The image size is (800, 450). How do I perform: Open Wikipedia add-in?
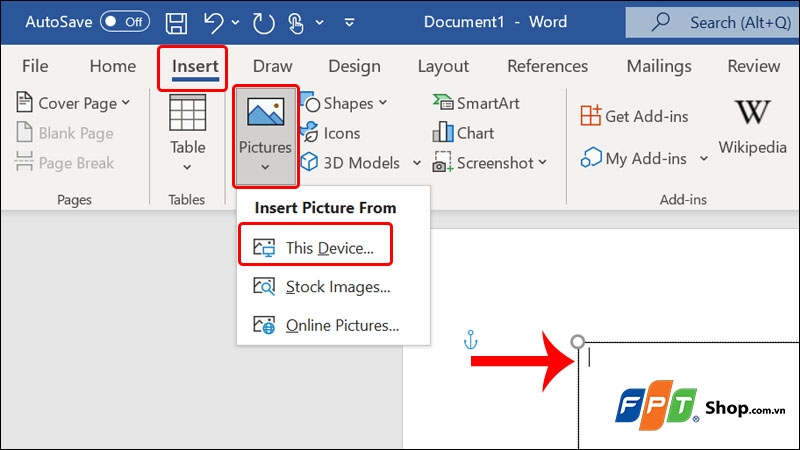(752, 125)
